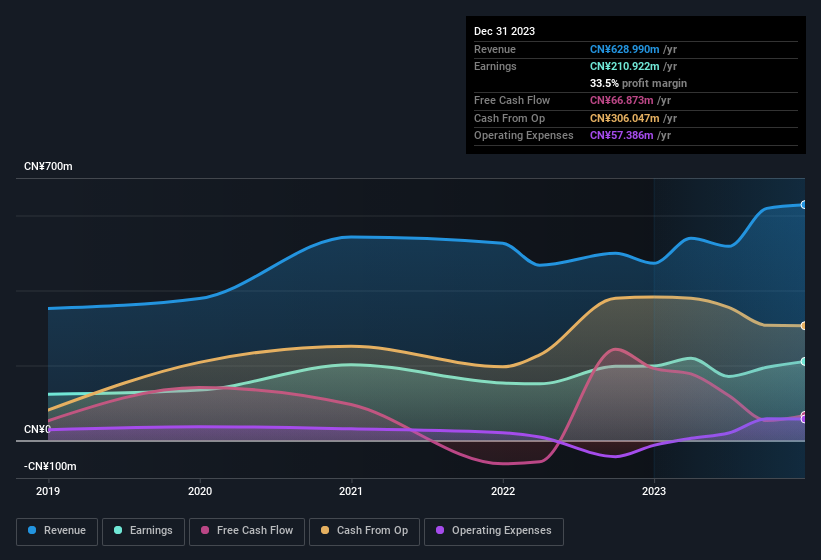The image size is (821, 560).
Task: Click the -CN¥100m y-axis label
Action: coord(50,466)
